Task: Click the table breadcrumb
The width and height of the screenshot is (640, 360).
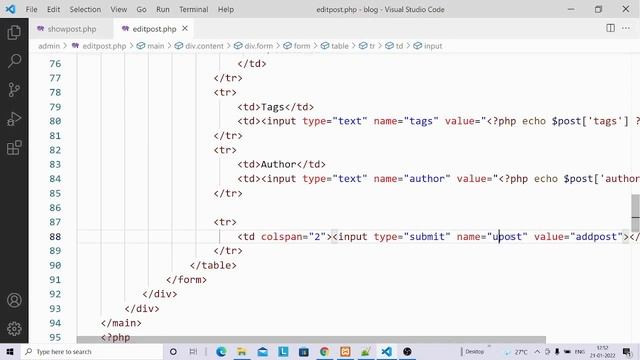Action: pos(340,46)
